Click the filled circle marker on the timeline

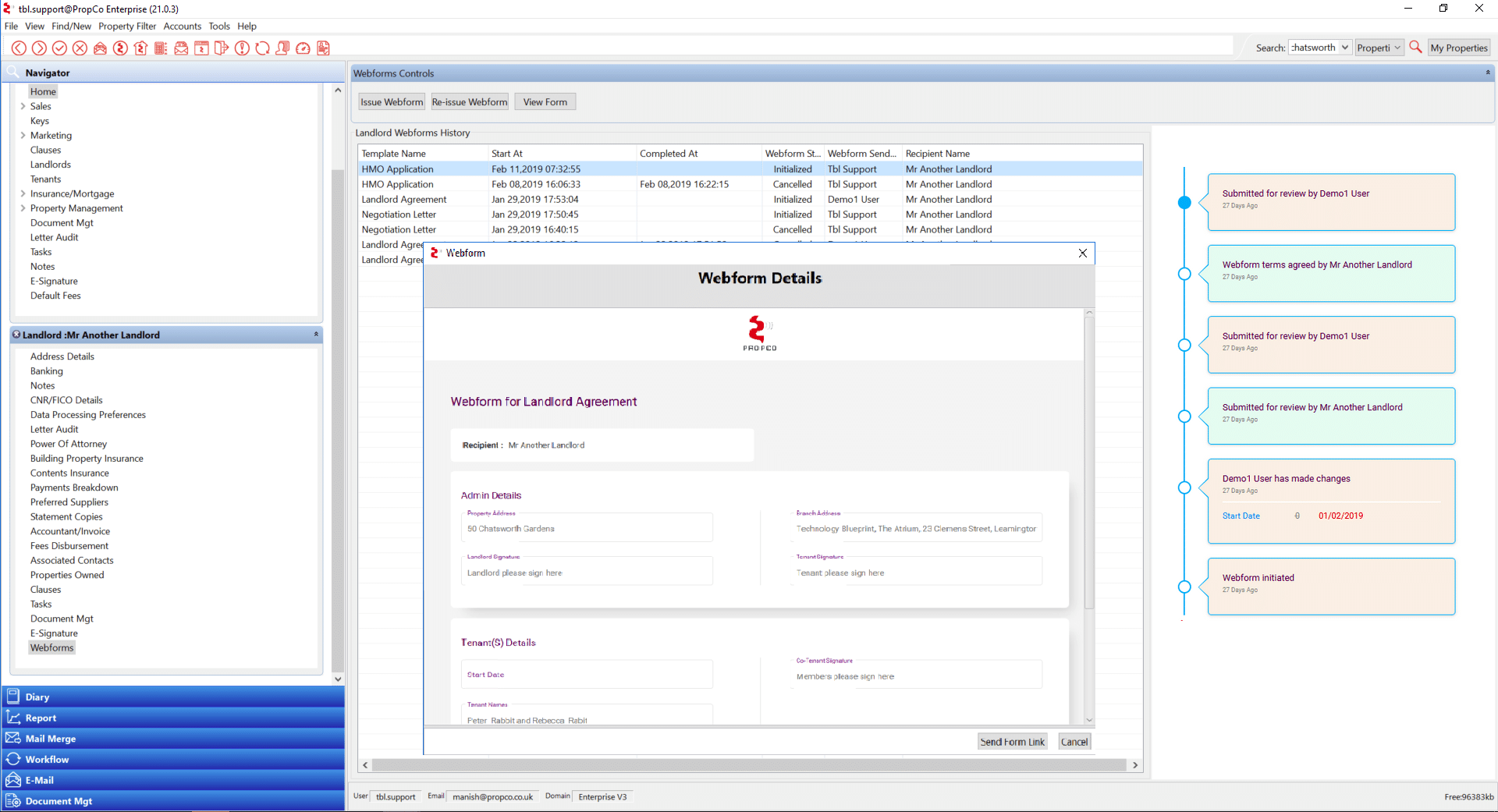click(x=1184, y=202)
